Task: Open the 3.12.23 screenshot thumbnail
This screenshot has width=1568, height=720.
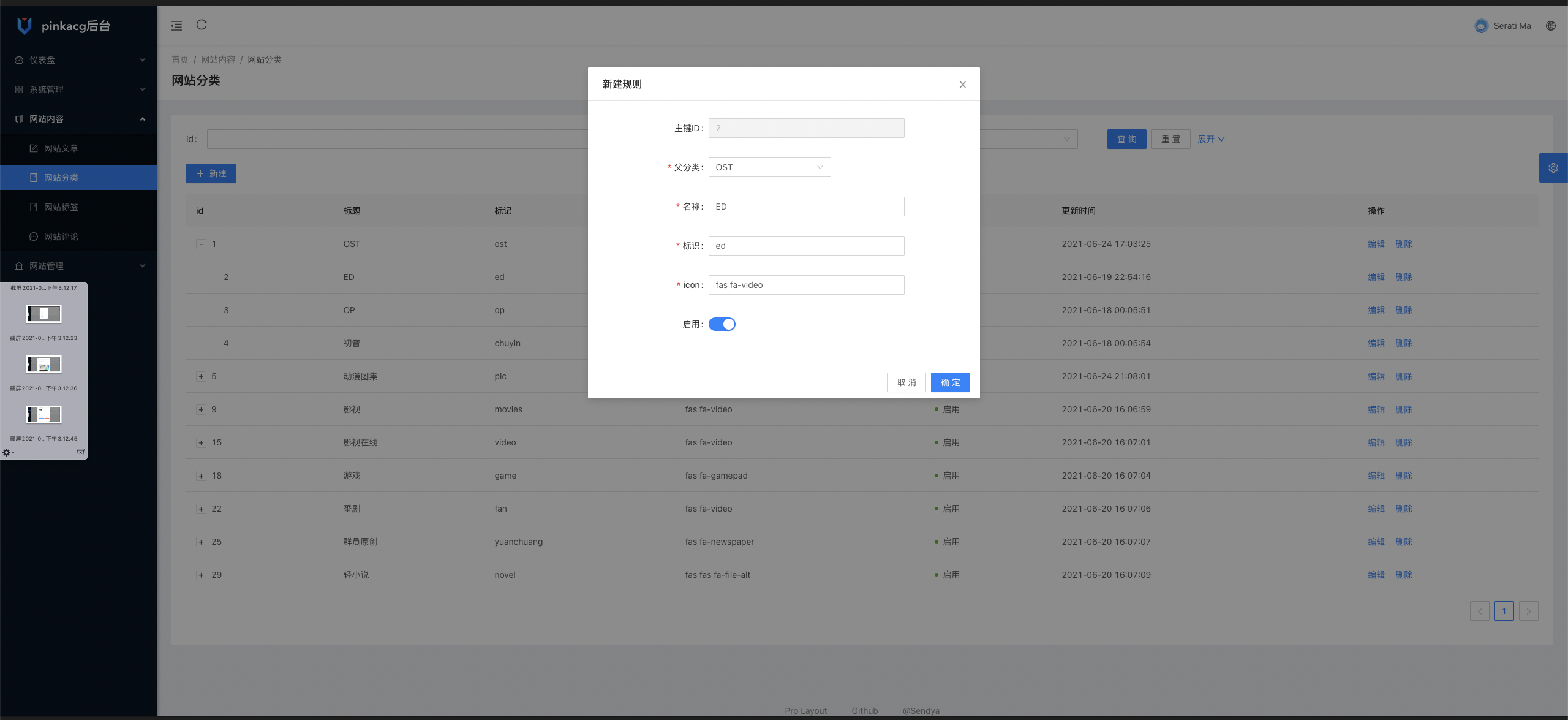Action: 43,314
